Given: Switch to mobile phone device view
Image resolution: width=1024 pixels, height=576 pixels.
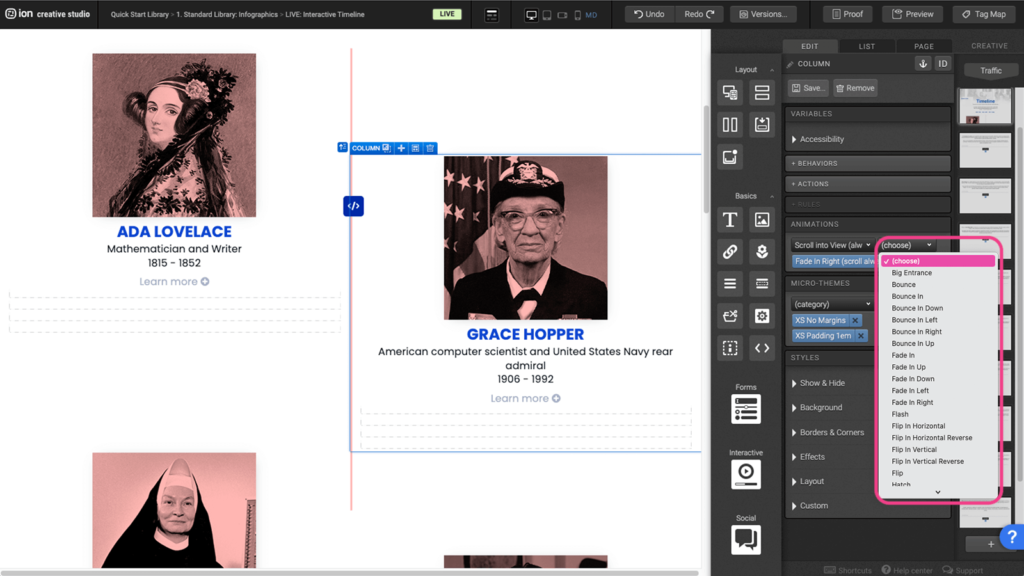Looking at the screenshot, I should [x=577, y=14].
